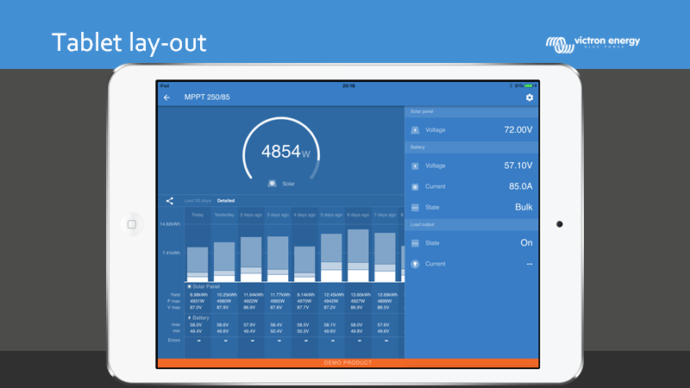Viewport: 690px width, 388px height.
Task: Click the P max row label
Action: click(174, 301)
